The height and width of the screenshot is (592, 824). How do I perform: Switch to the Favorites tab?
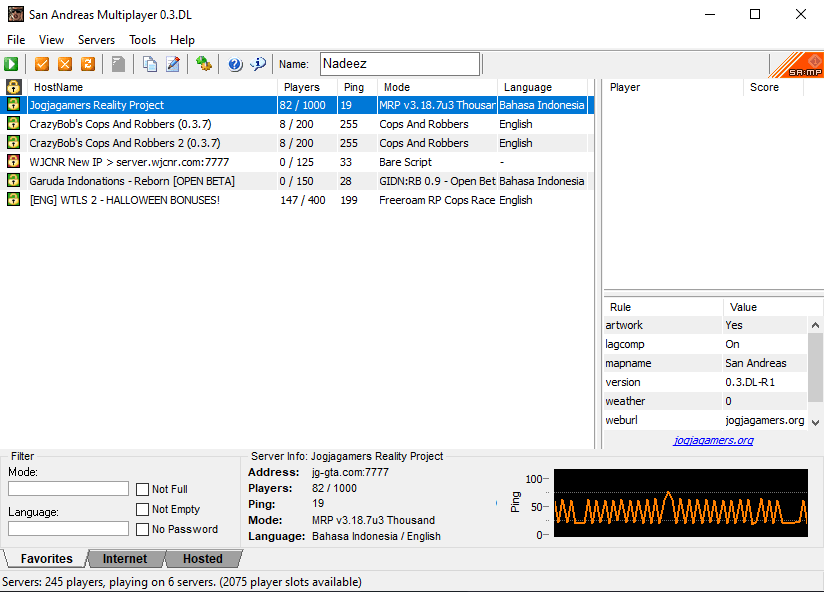coord(46,558)
